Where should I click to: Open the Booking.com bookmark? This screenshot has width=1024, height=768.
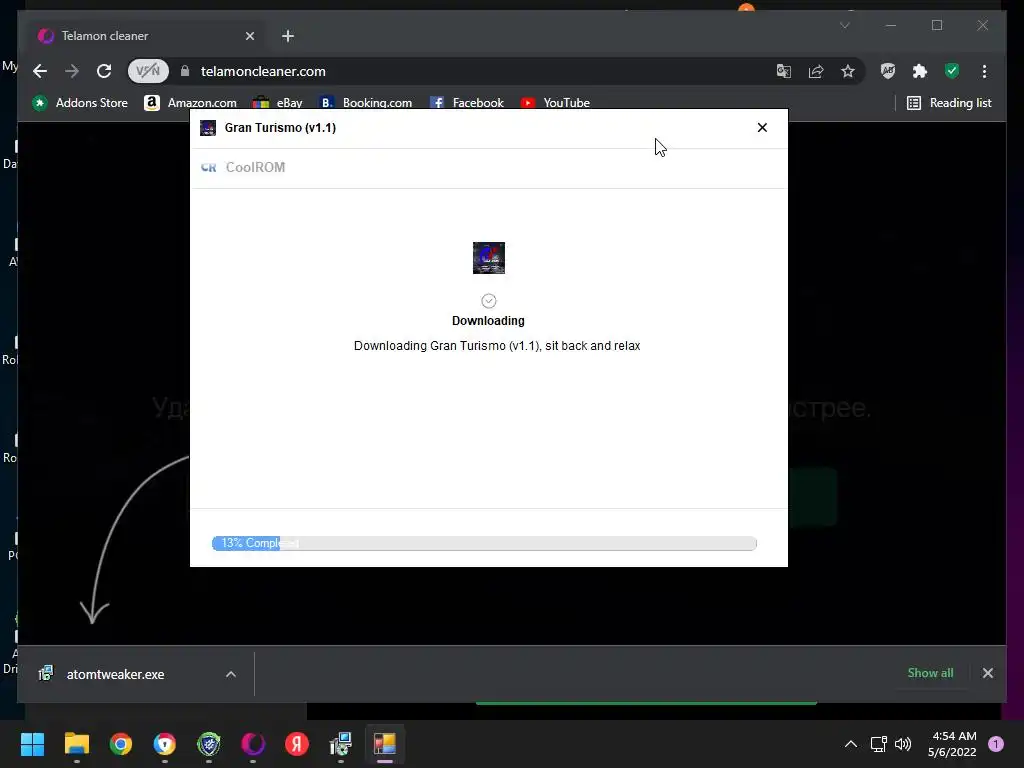point(366,103)
